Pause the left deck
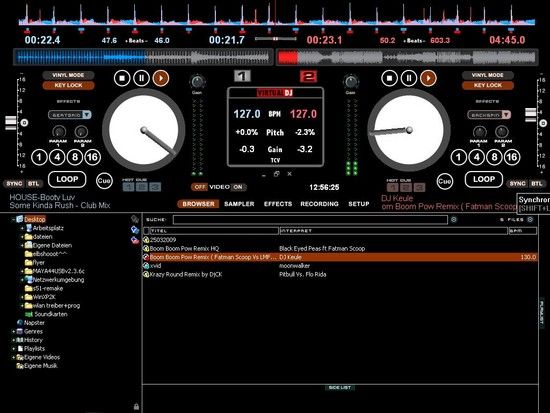The width and height of the screenshot is (550, 413). pyautogui.click(x=141, y=78)
